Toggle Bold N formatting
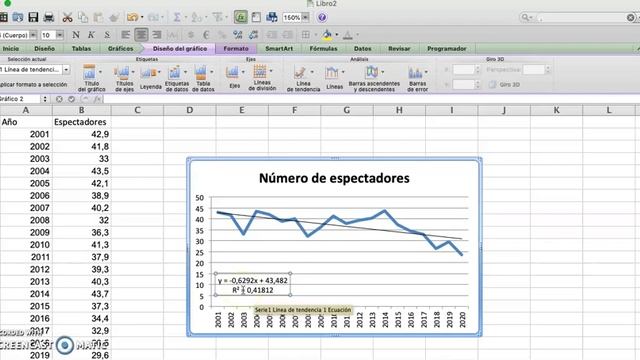 (x=76, y=35)
